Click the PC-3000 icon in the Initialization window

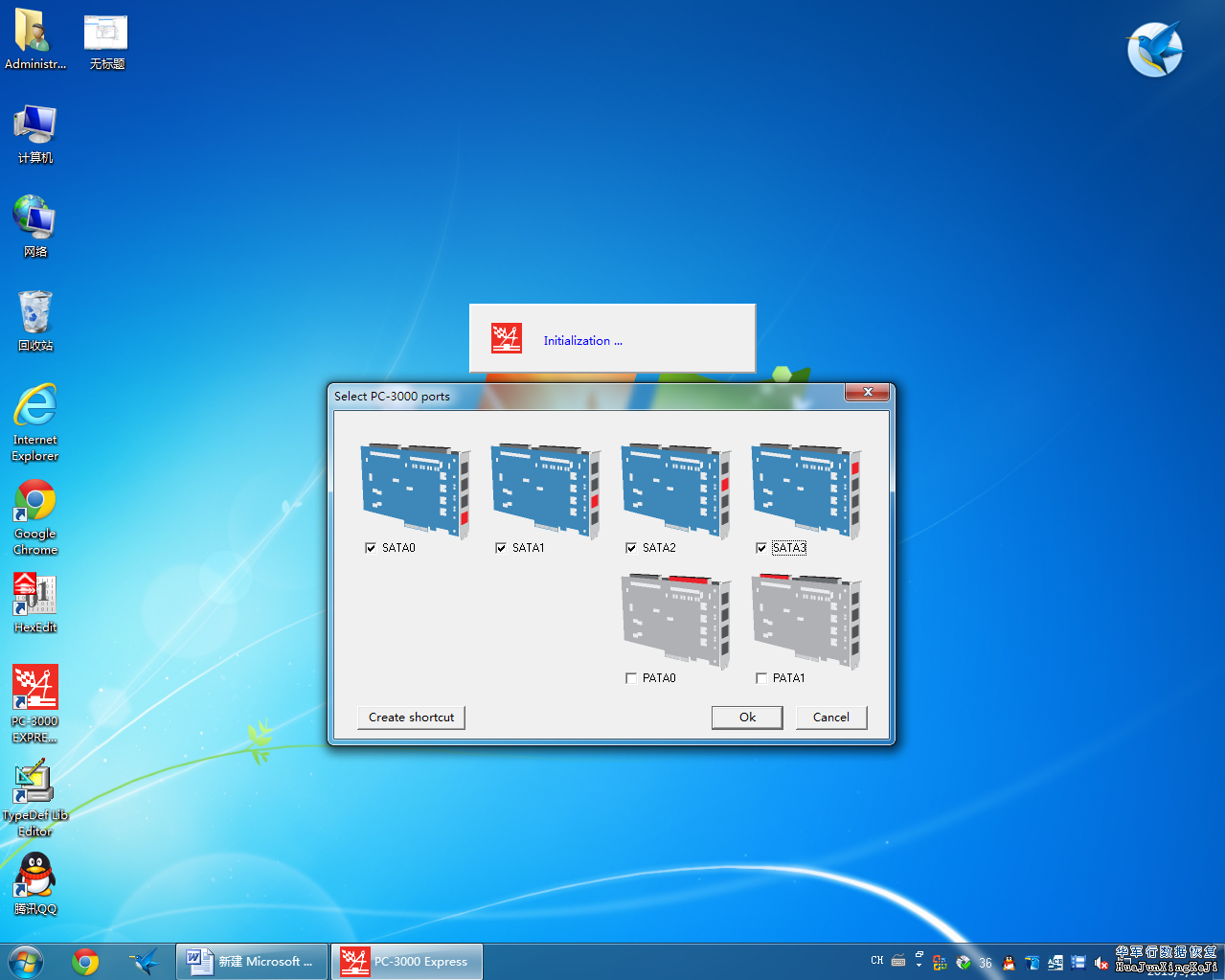[x=507, y=338]
